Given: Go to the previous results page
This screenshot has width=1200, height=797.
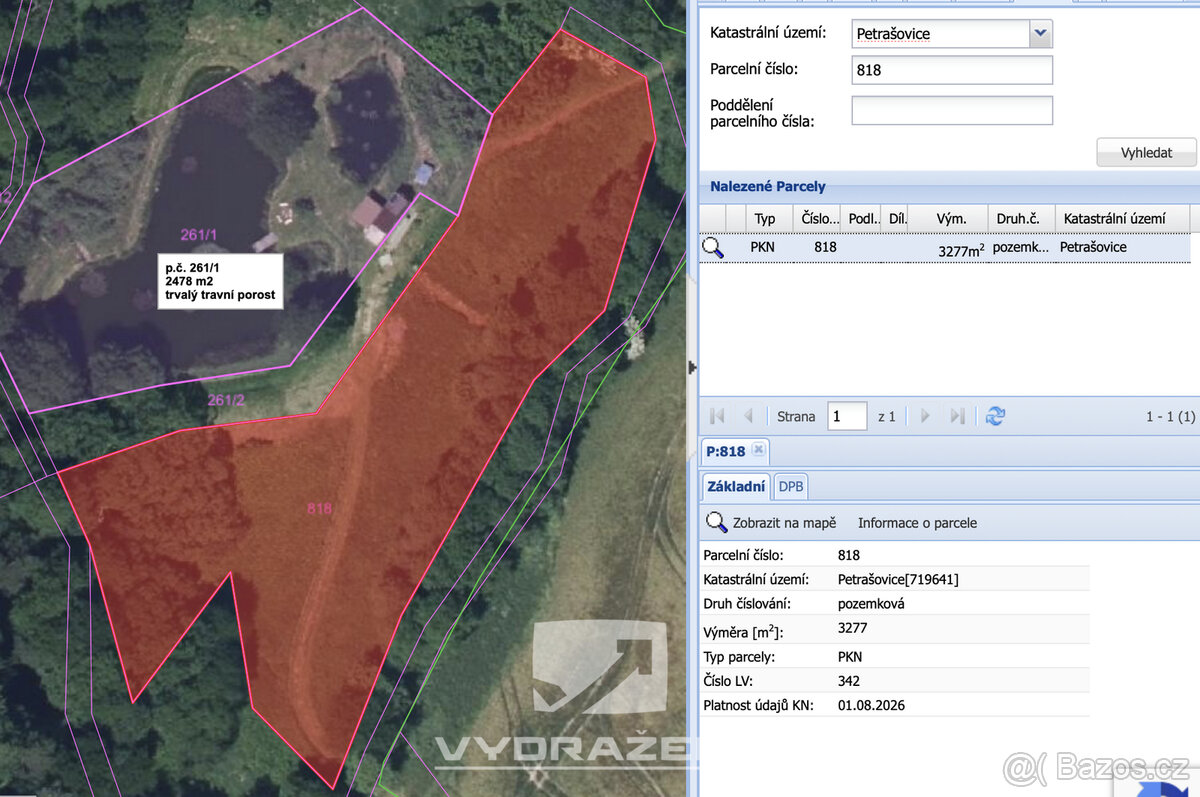Looking at the screenshot, I should [x=747, y=416].
